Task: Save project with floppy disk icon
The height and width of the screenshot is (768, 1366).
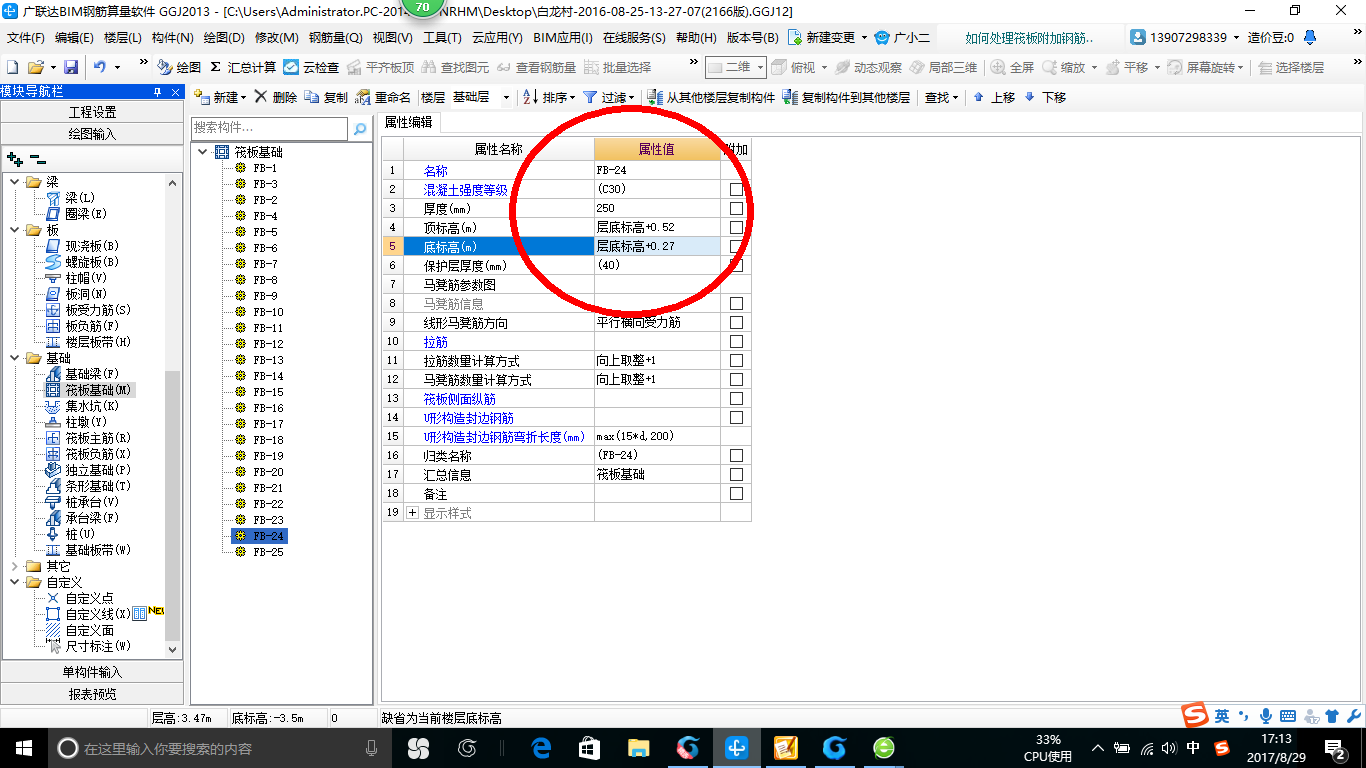Action: pos(71,67)
